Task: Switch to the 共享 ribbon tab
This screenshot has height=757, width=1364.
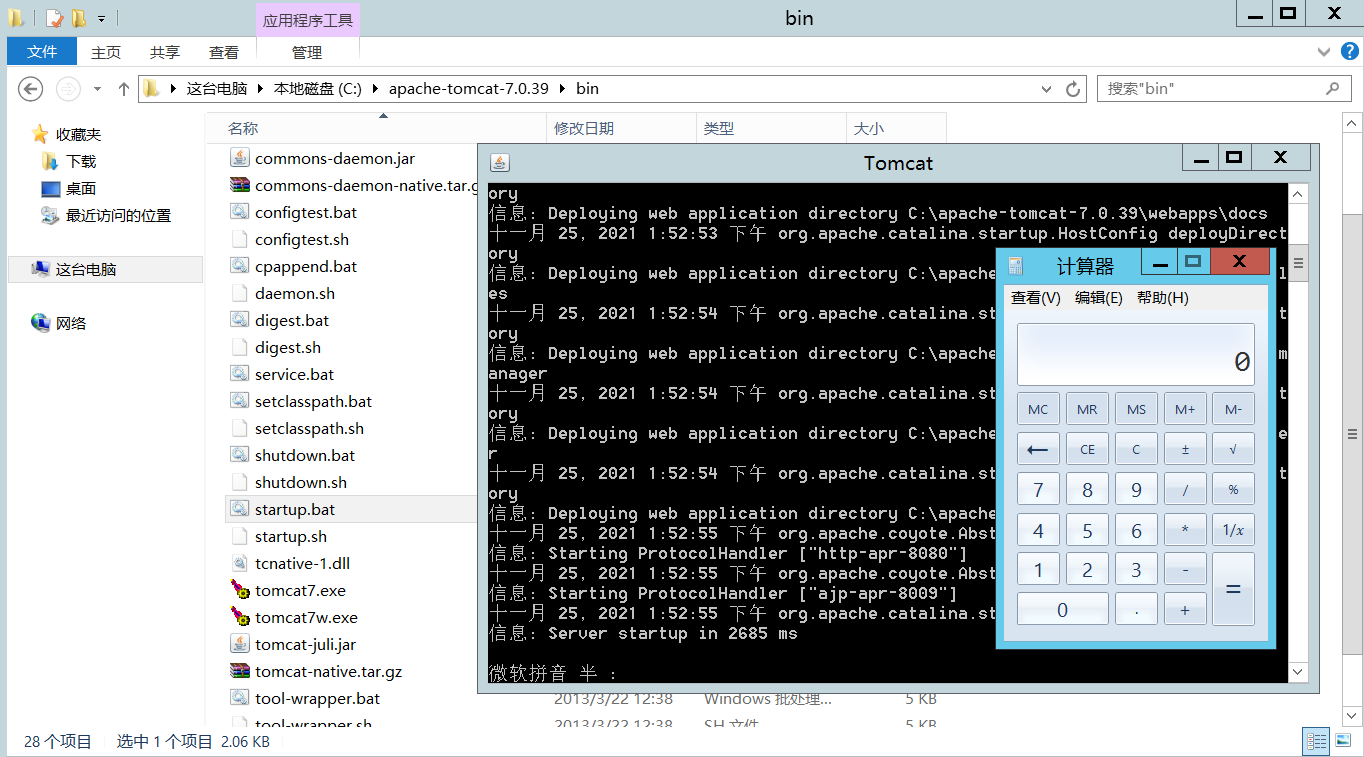Action: [165, 52]
